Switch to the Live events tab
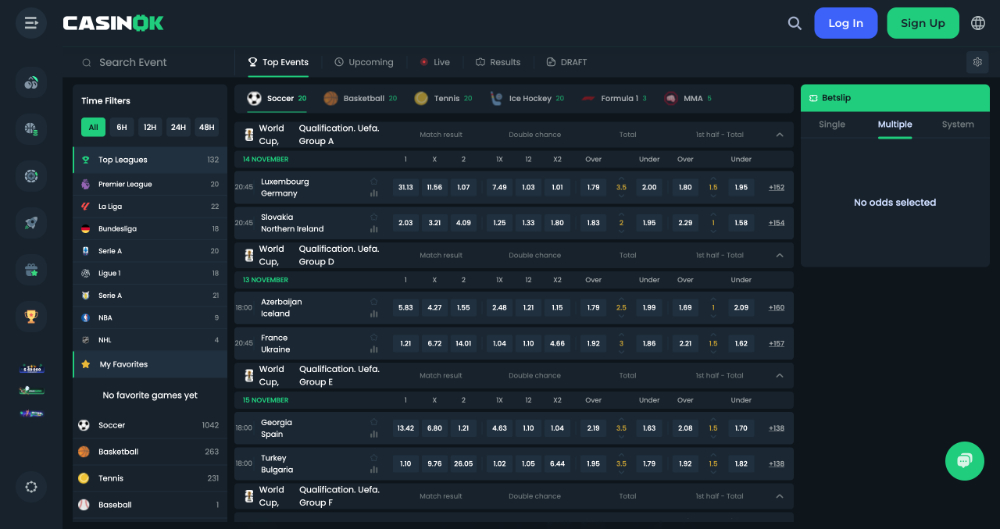 tap(434, 62)
